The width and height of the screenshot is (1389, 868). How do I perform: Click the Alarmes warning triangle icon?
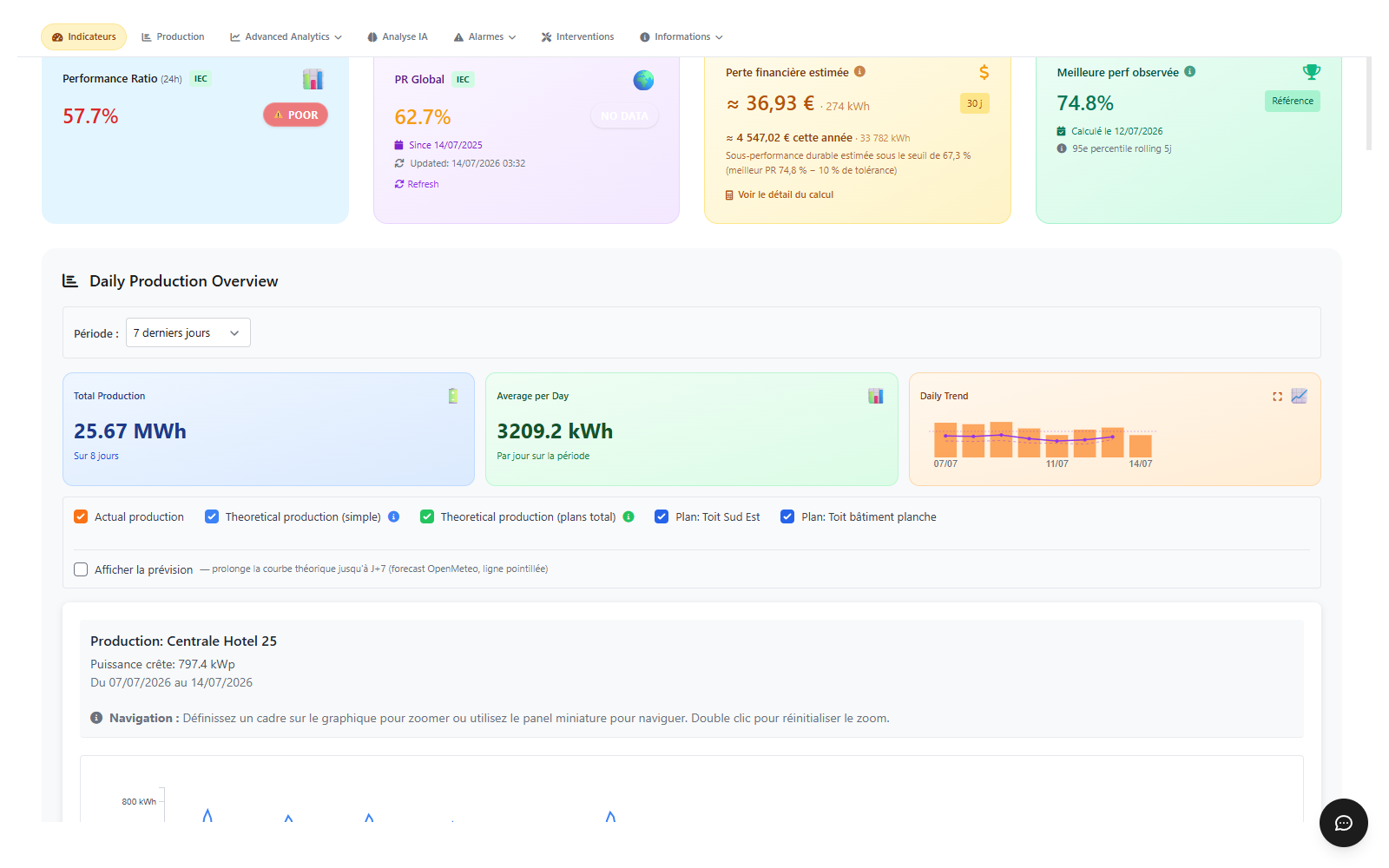(458, 37)
